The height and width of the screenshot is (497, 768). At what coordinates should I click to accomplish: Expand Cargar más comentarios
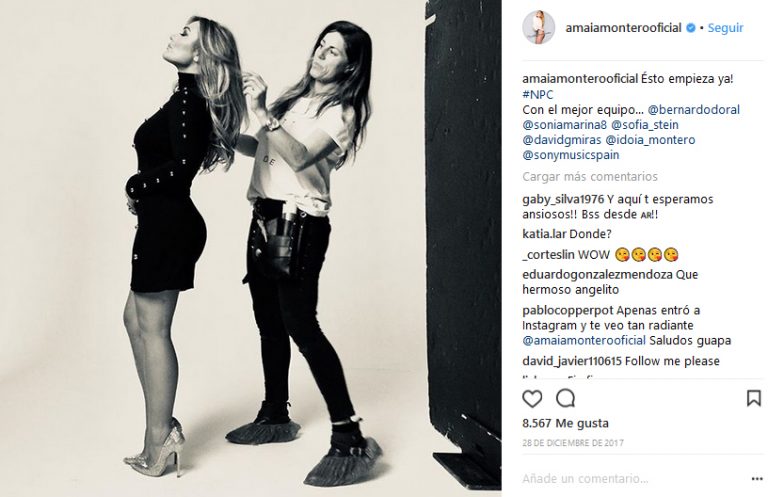coord(590,176)
